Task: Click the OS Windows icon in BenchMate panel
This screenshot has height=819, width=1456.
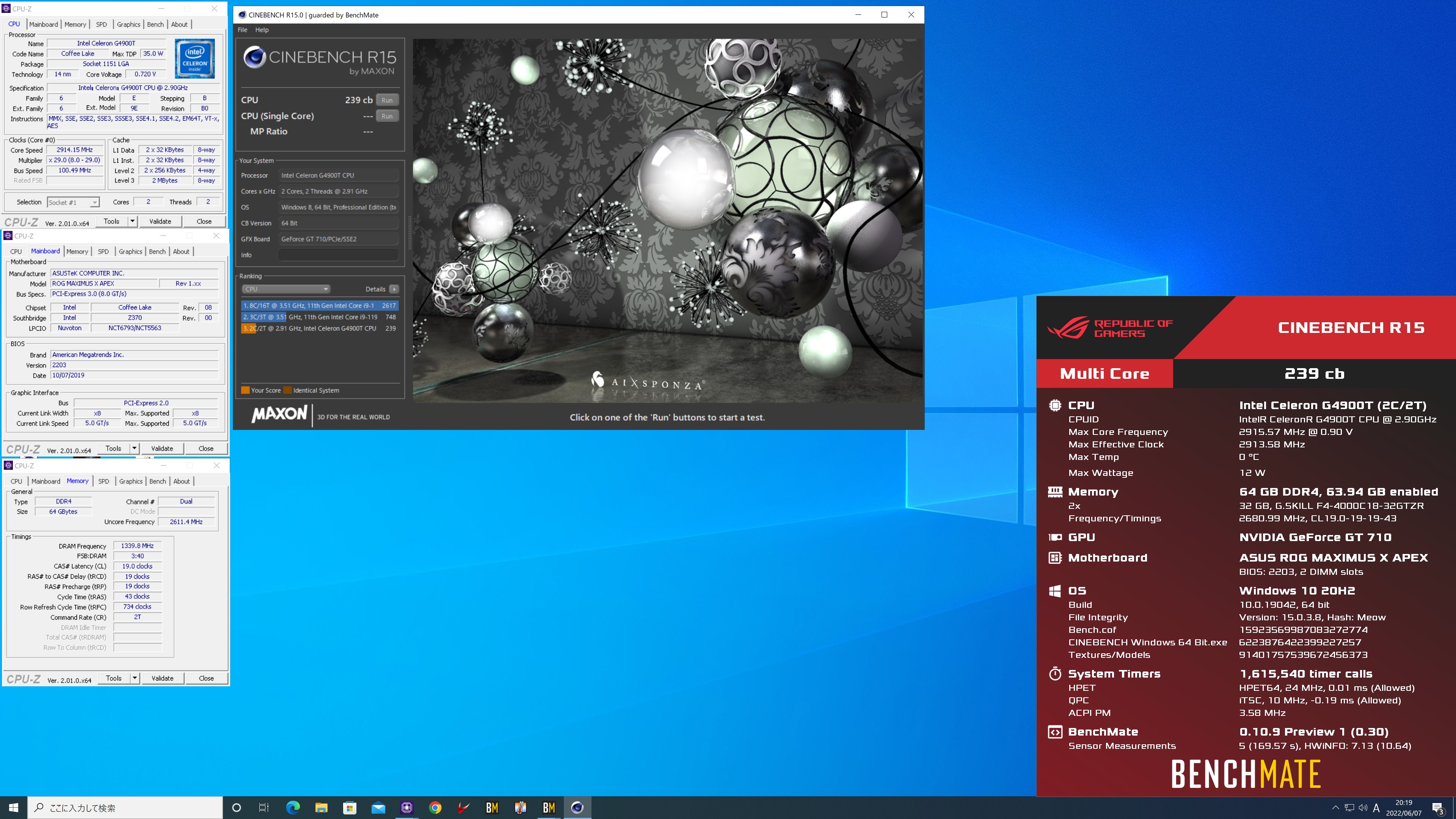Action: 1055,591
